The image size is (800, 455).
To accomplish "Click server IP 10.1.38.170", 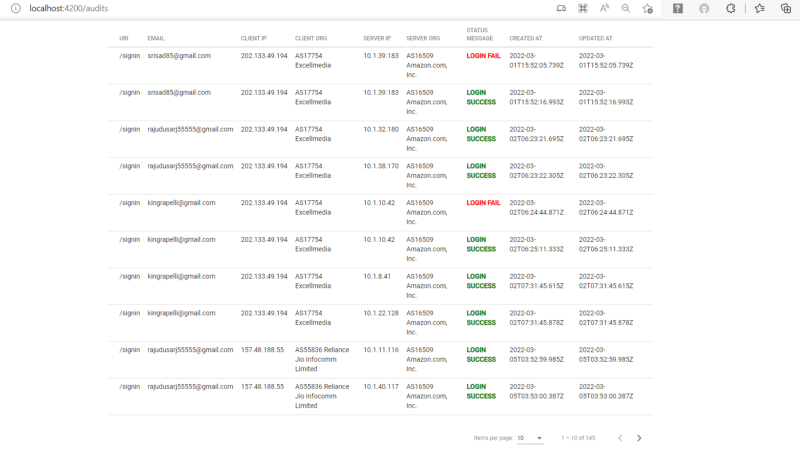I will [x=381, y=166].
